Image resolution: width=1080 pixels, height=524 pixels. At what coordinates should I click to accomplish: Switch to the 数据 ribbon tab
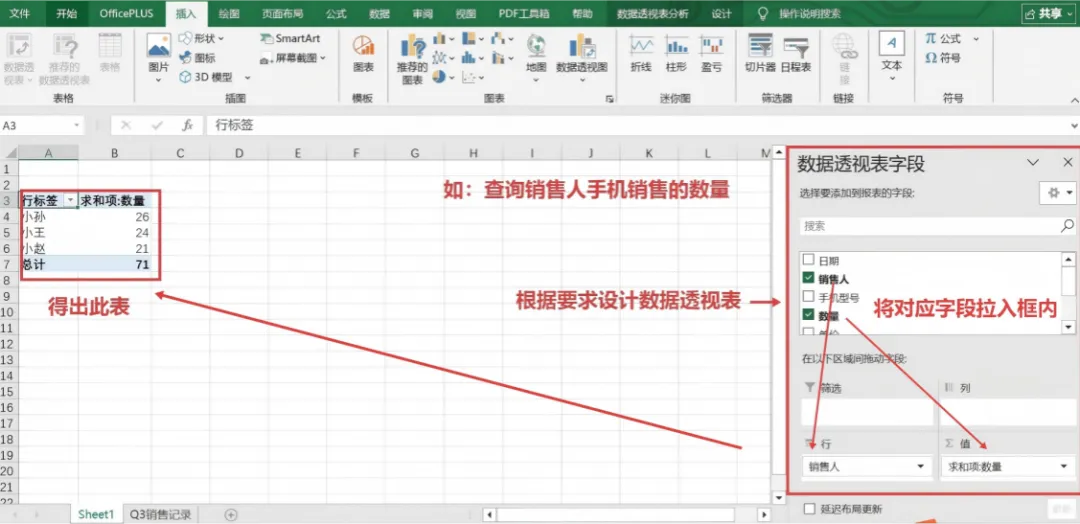click(x=380, y=13)
